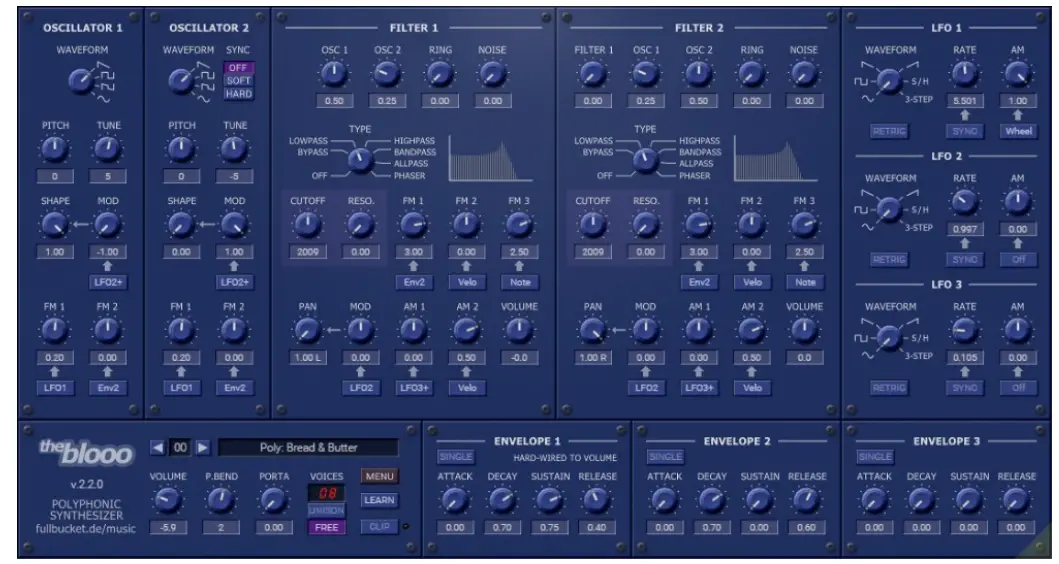This screenshot has height=564, width=1059.
Task: Open Oscillator 1 FM 1 source LFO1 selector
Action: point(55,388)
